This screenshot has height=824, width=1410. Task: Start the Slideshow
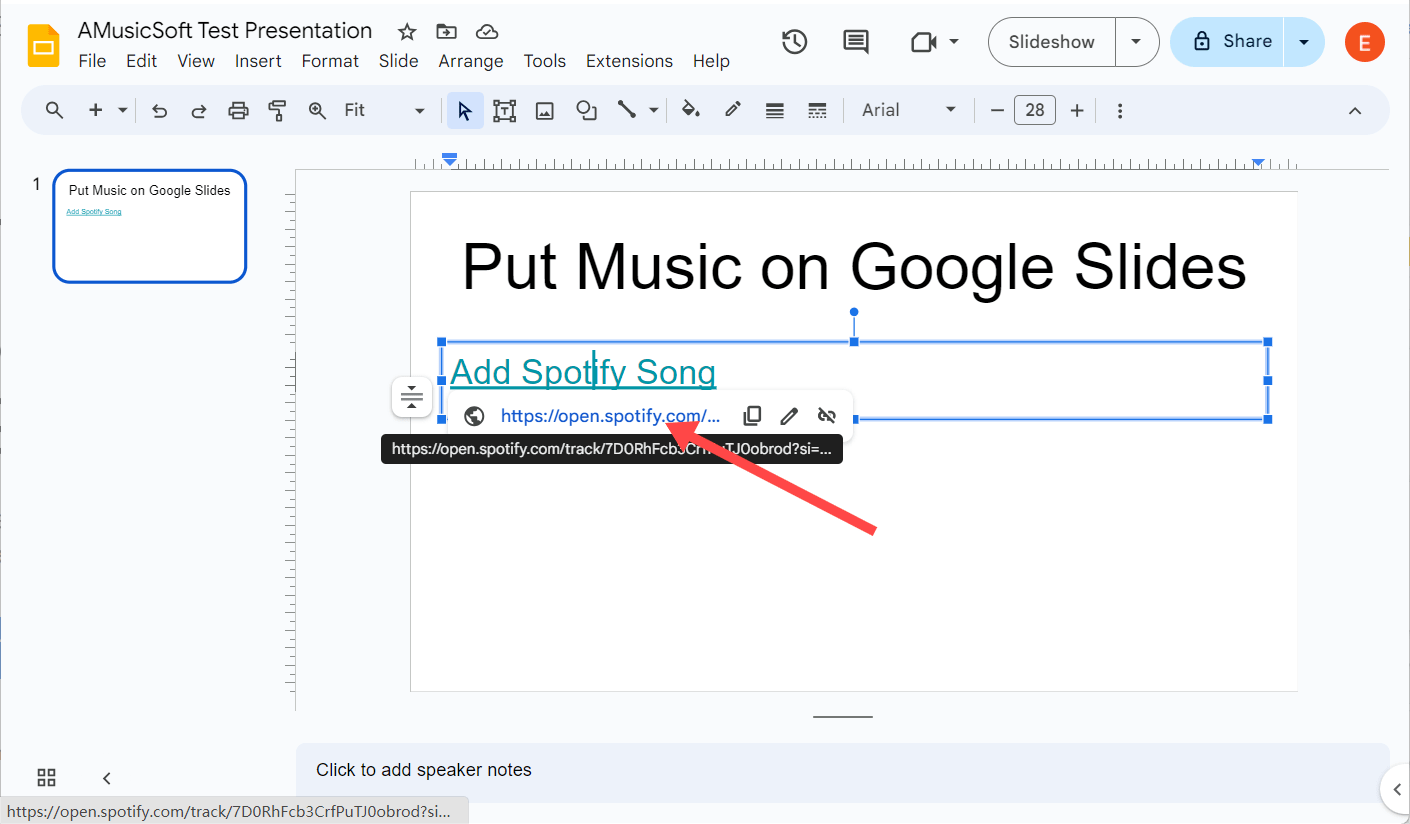(x=1052, y=42)
